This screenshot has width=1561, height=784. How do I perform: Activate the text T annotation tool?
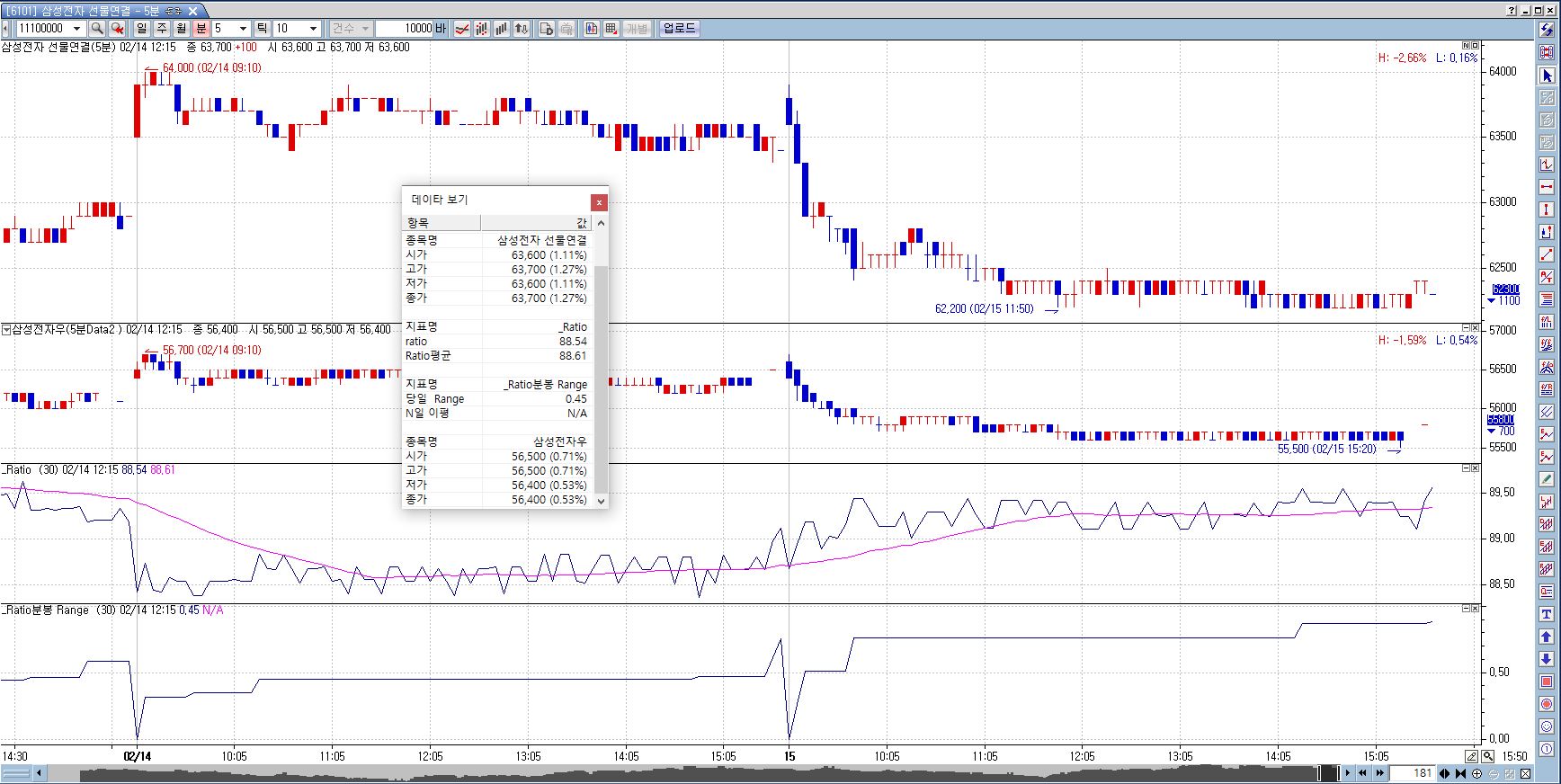tap(1547, 614)
